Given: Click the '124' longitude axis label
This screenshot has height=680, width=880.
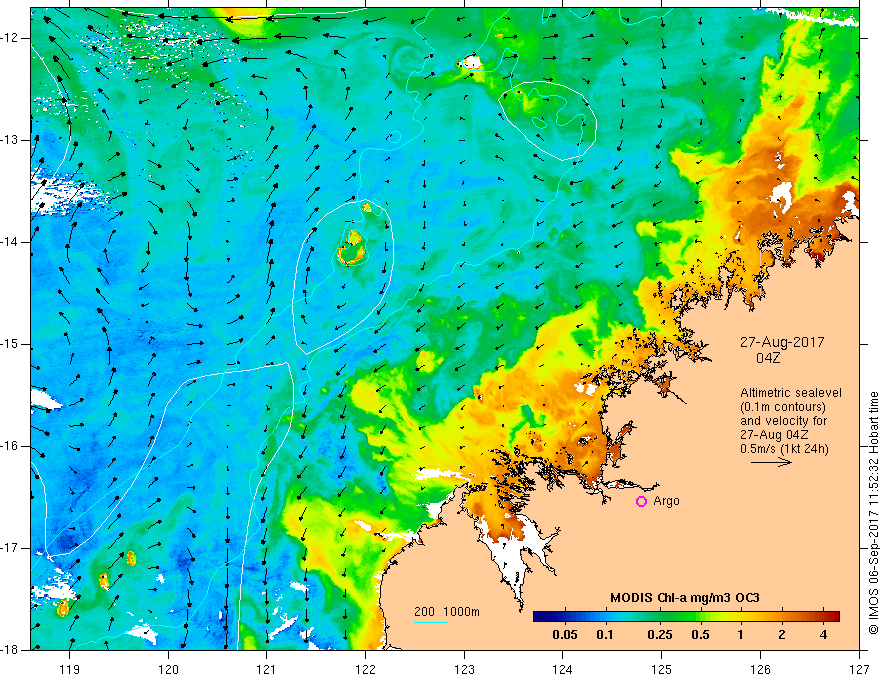Looking at the screenshot, I should coord(563,669).
